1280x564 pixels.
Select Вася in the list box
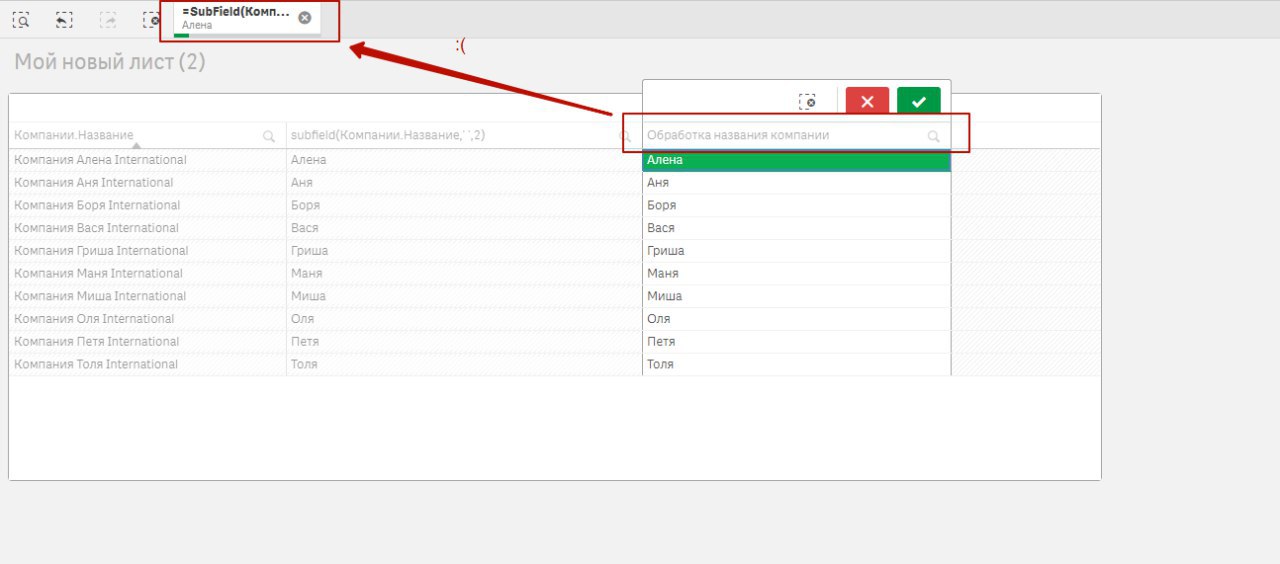coord(796,228)
